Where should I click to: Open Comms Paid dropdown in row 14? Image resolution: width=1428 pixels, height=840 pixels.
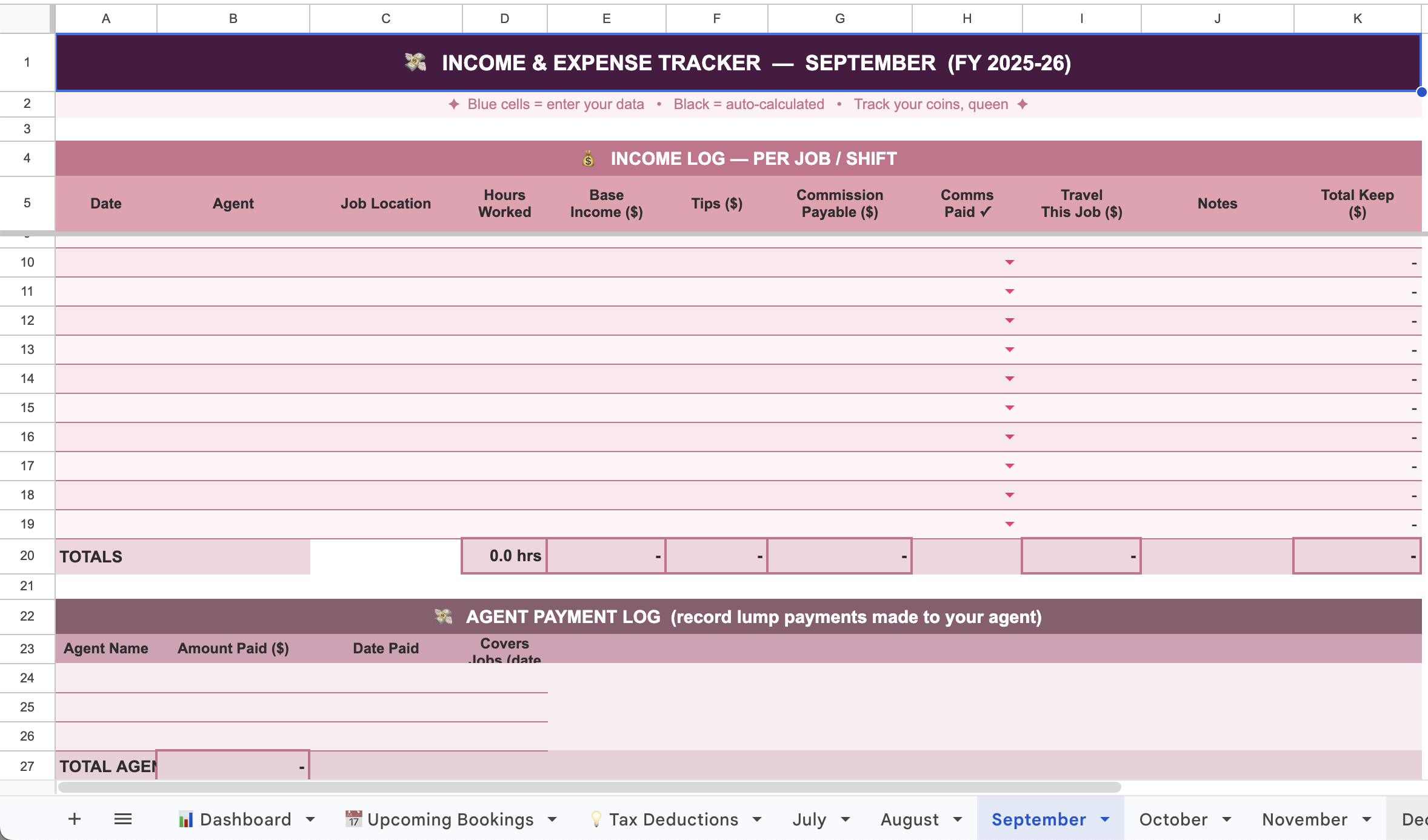pos(1010,379)
